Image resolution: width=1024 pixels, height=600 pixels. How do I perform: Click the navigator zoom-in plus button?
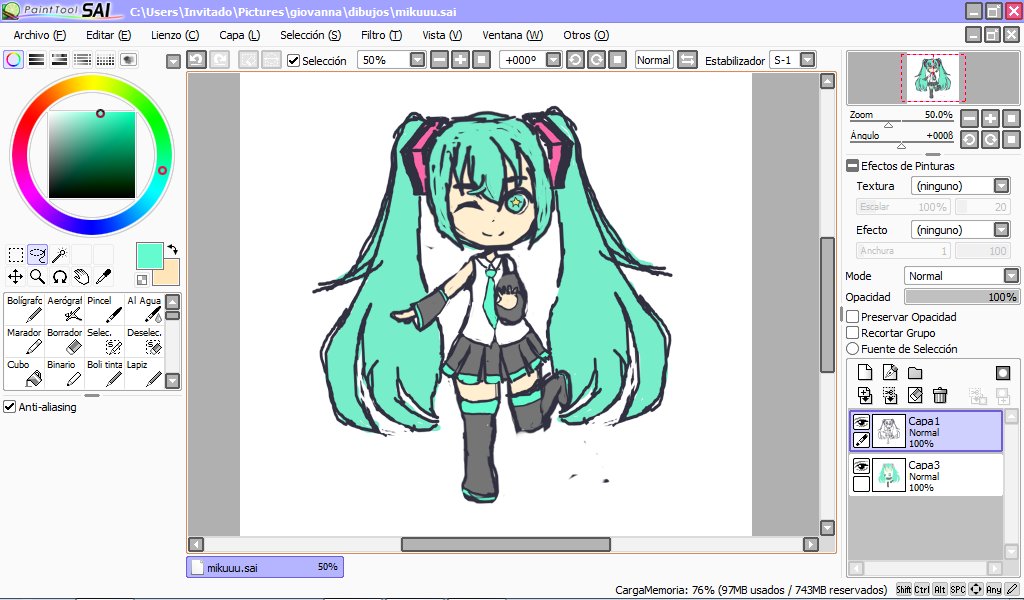click(990, 118)
